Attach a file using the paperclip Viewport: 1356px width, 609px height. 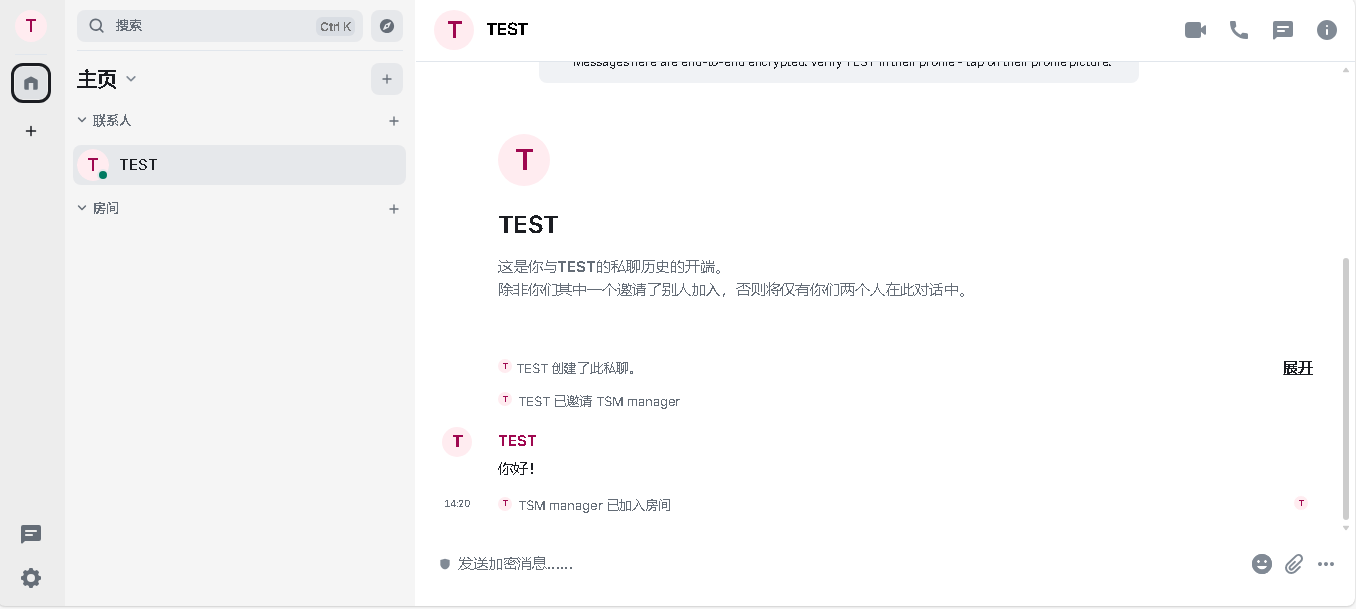click(x=1294, y=564)
